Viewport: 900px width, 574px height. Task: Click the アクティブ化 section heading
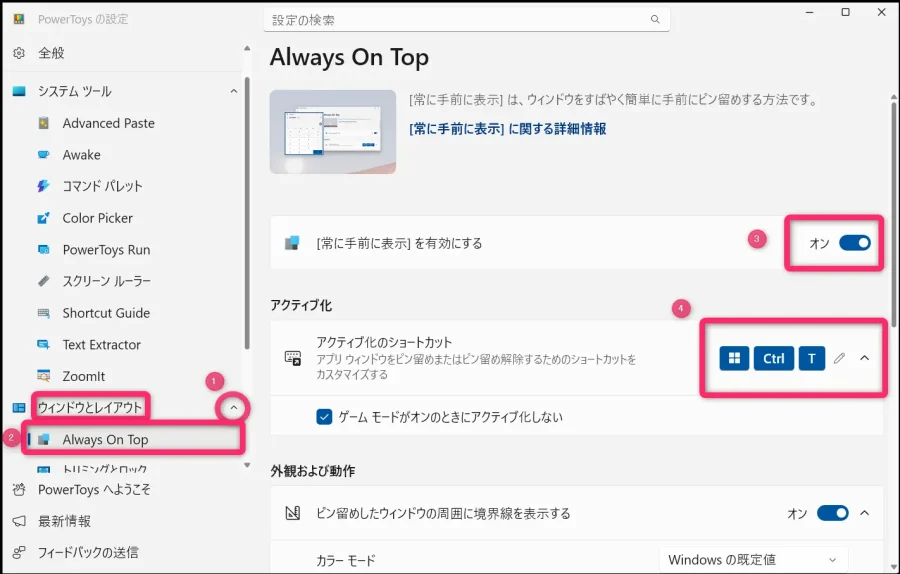pyautogui.click(x=301, y=305)
